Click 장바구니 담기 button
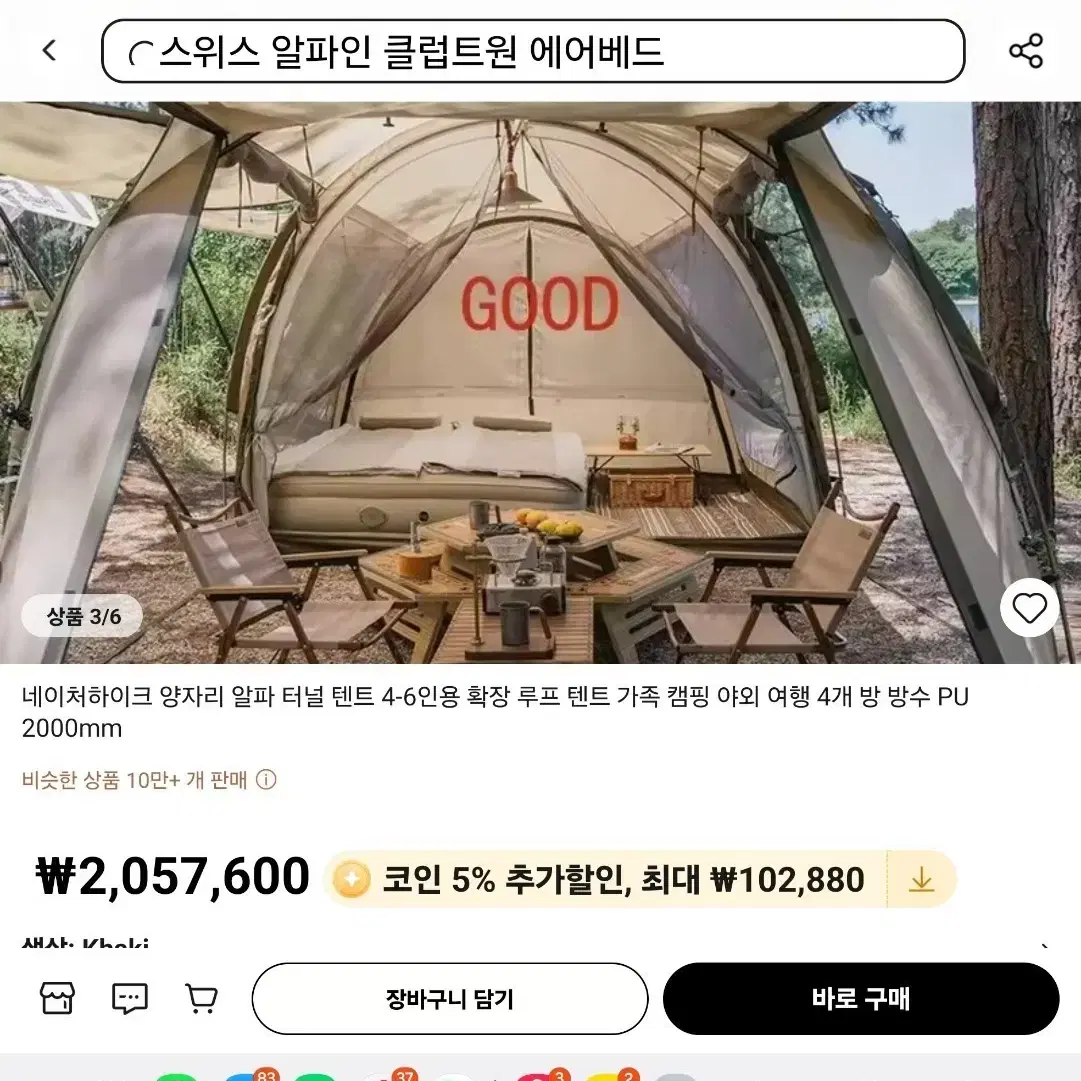The width and height of the screenshot is (1081, 1081). coord(449,999)
